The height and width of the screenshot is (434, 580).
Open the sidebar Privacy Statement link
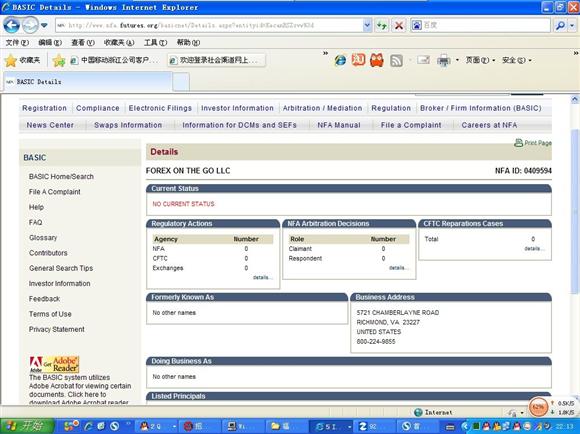(x=57, y=329)
